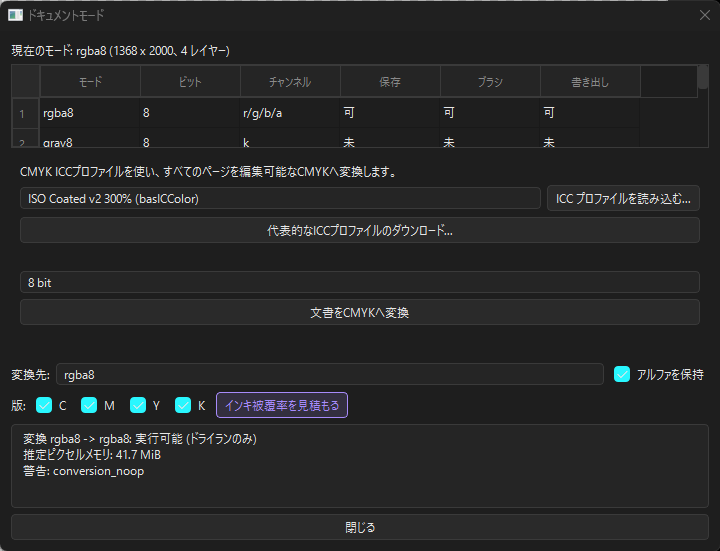Click the 推定ピクセルメモリ: 41.7 MiB line

click(92, 455)
